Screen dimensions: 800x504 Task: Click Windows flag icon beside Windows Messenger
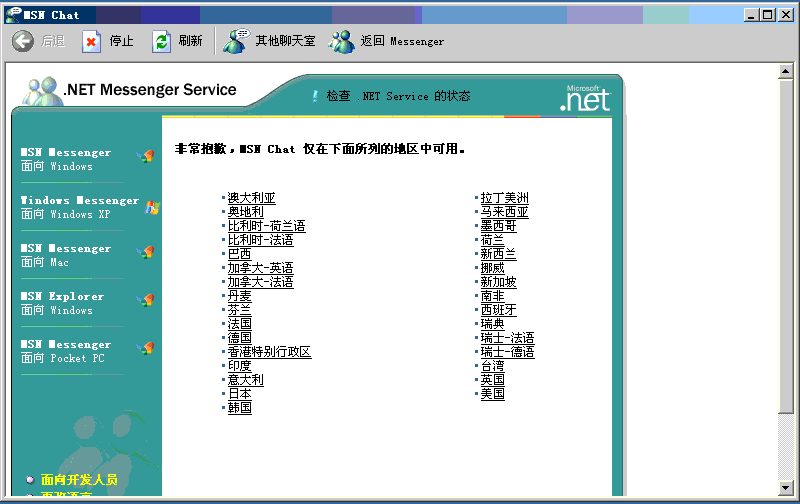(152, 207)
